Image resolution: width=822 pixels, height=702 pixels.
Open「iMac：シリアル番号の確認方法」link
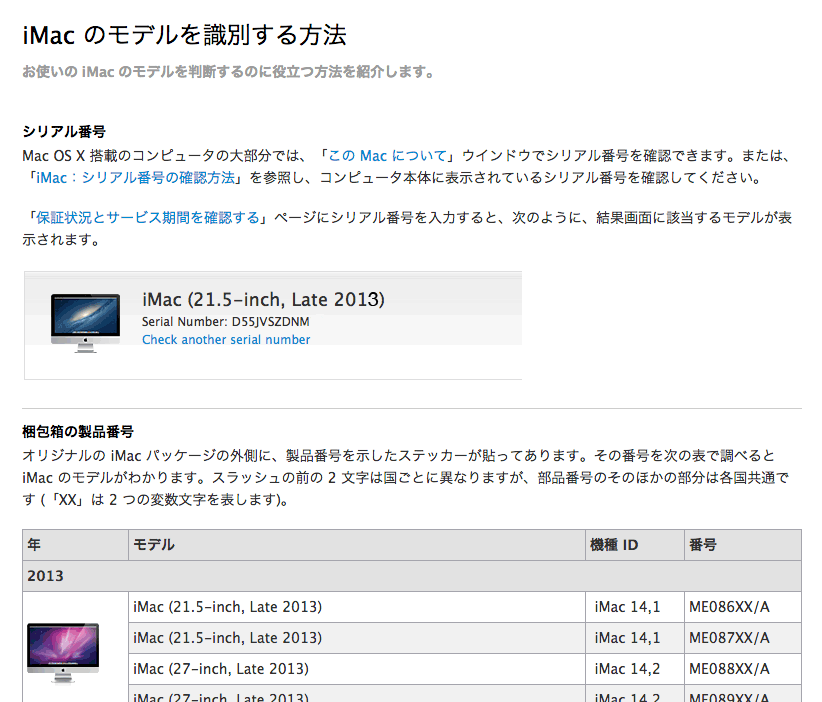coord(135,178)
